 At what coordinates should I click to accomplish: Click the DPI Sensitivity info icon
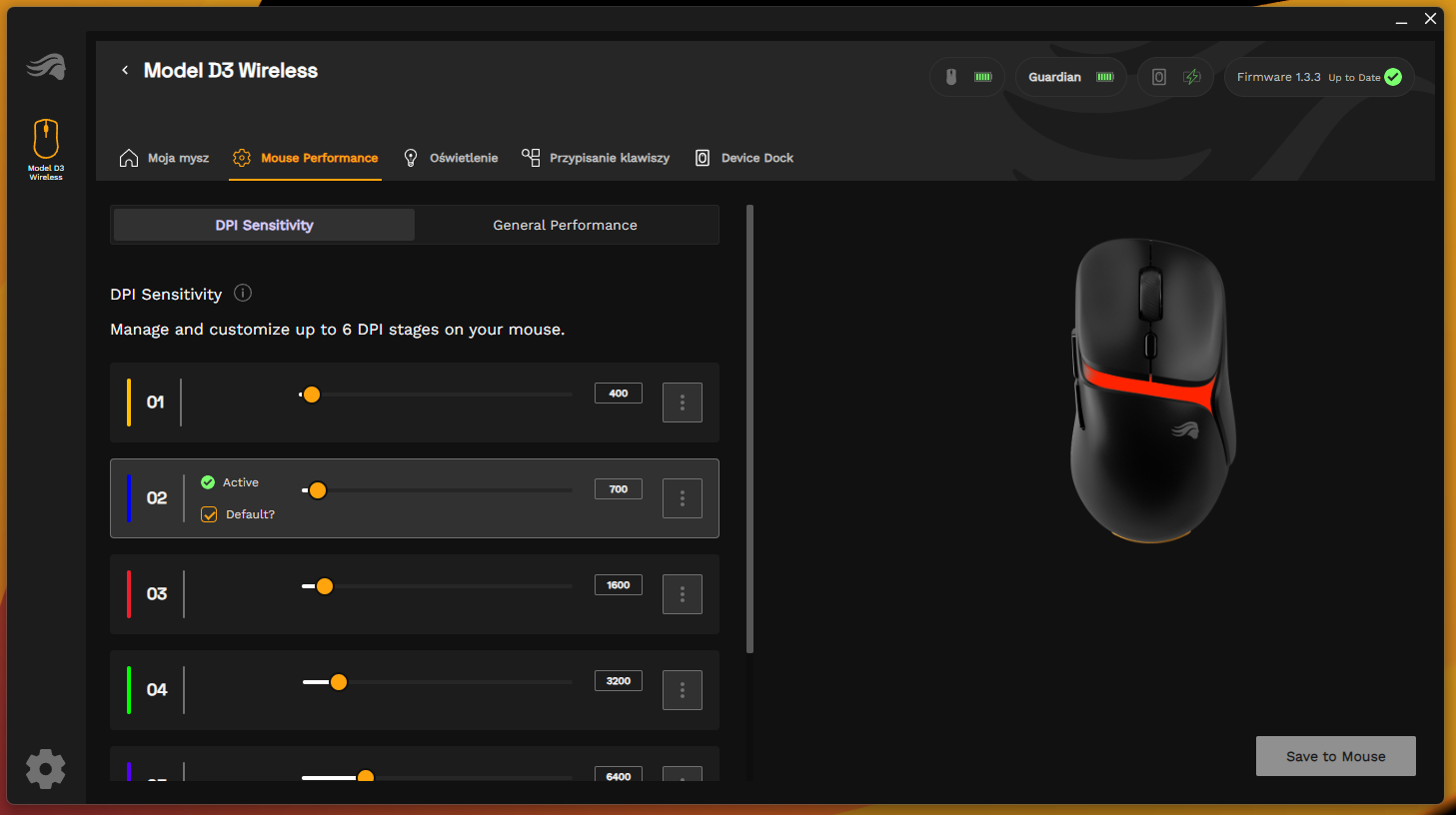243,293
